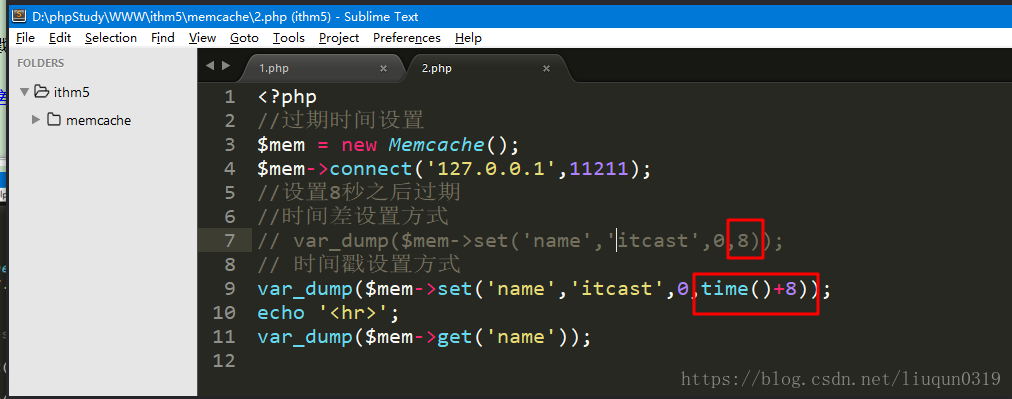This screenshot has width=1012, height=399.
Task: Click the ithm5 folder icon
Action: [42, 92]
